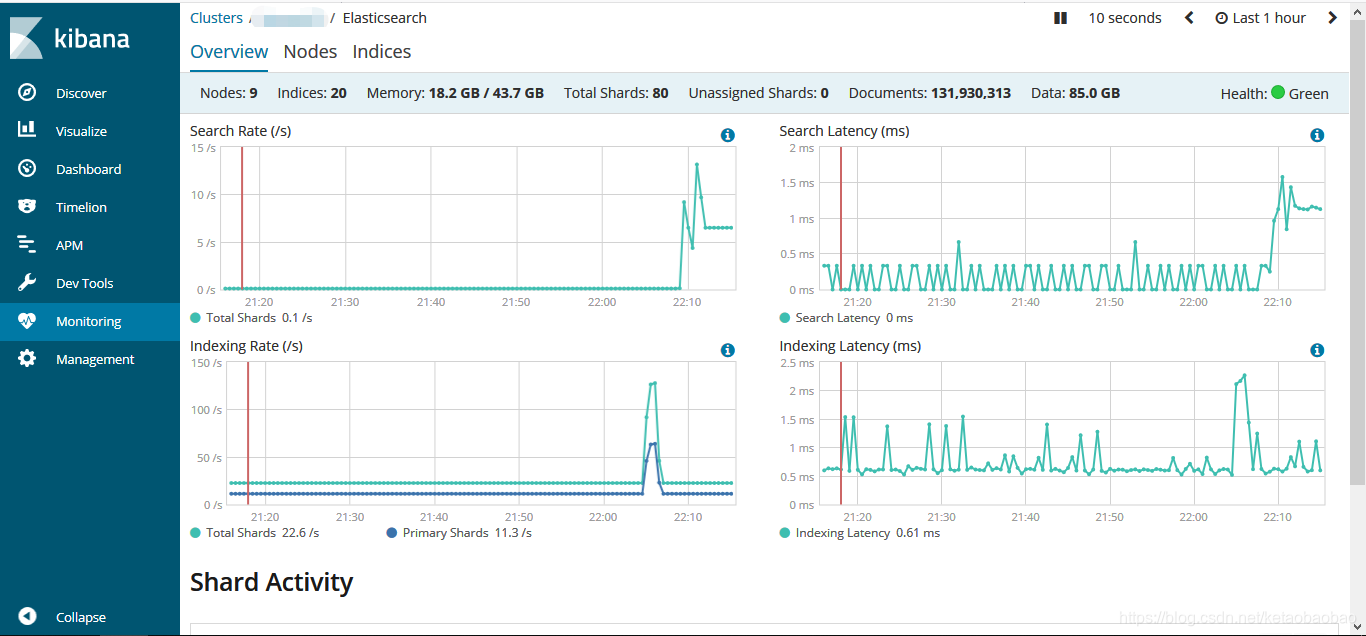Pause auto-refresh with pause icon

[x=1061, y=18]
